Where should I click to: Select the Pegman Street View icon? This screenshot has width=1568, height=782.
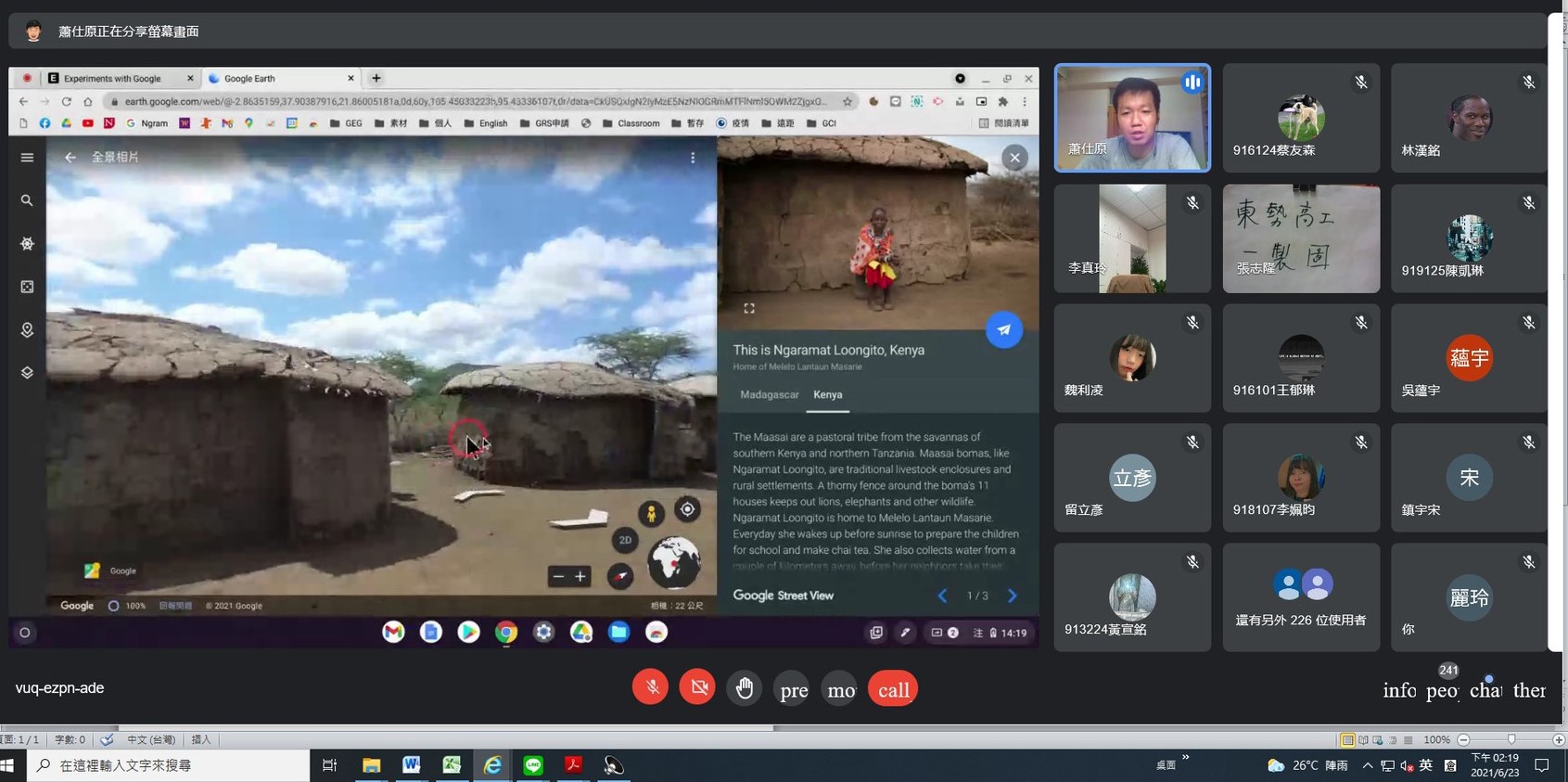coord(651,513)
